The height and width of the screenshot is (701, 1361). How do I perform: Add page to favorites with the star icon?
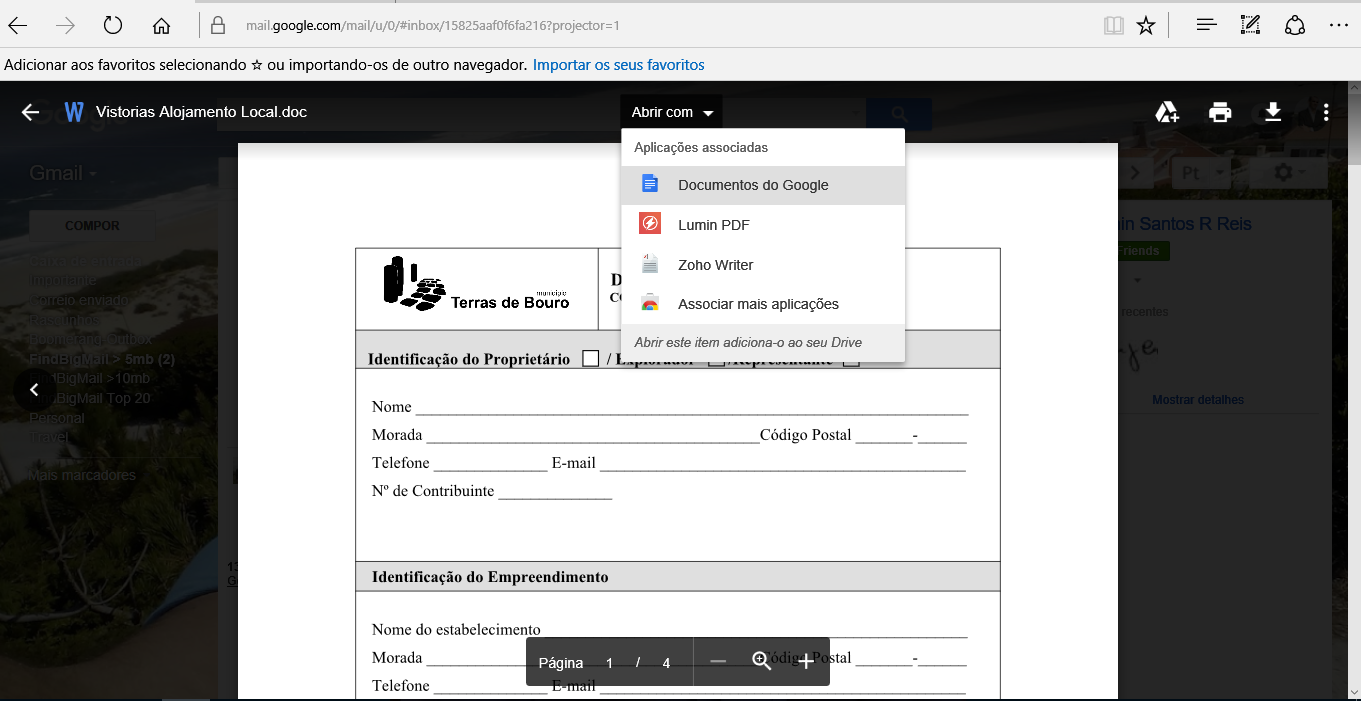1146,25
